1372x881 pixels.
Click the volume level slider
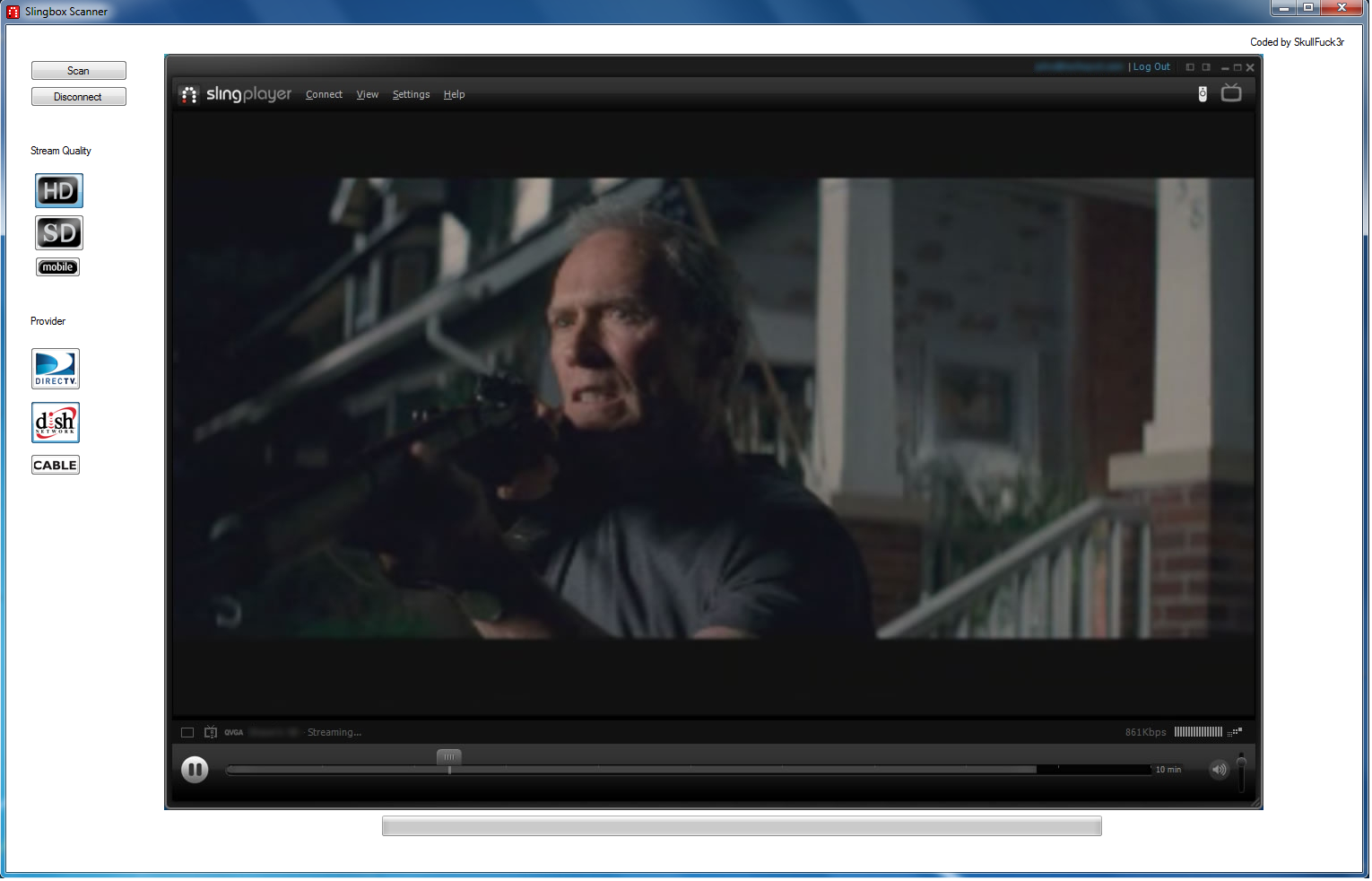click(x=1241, y=772)
